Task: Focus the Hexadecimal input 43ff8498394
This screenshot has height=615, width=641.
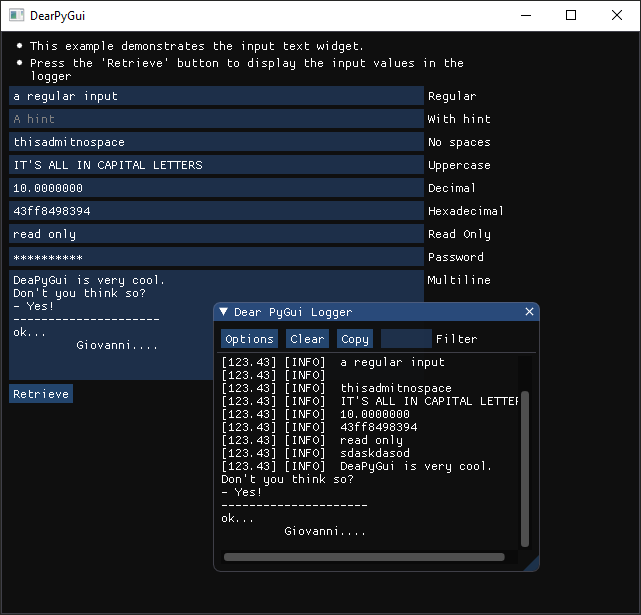Action: [216, 211]
